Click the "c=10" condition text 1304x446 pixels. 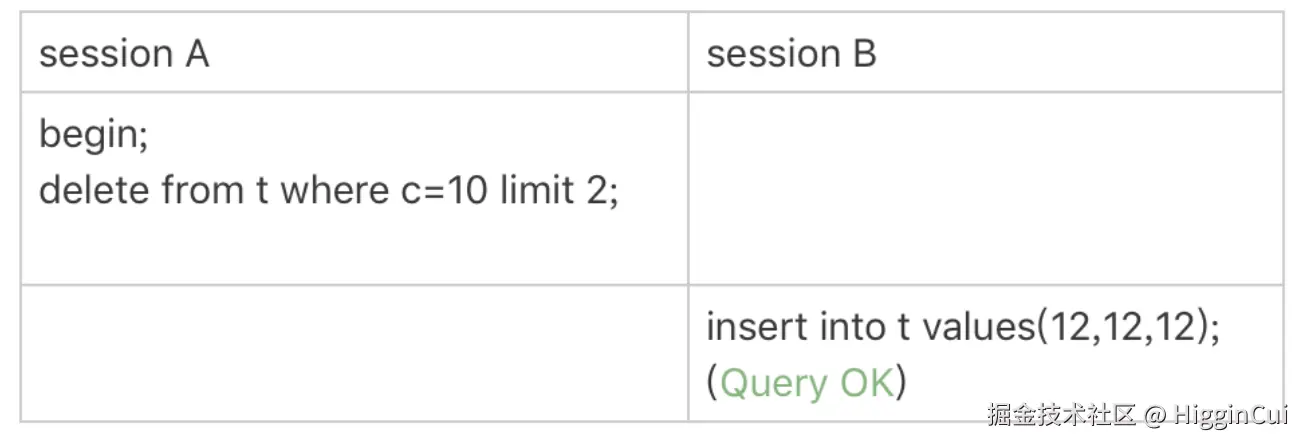coord(437,188)
